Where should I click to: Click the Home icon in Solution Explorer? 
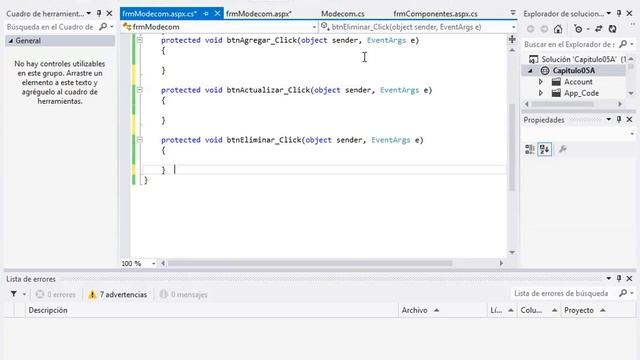(x=558, y=29)
